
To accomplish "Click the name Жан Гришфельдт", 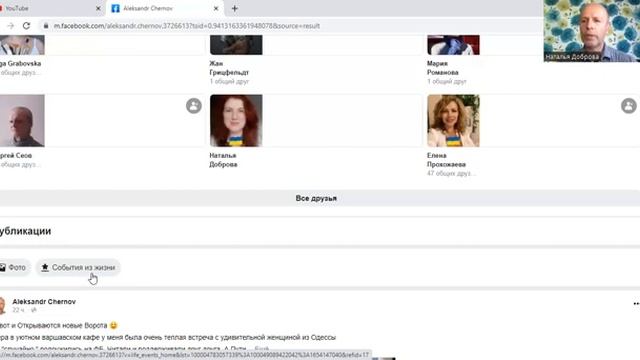I will (x=229, y=68).
